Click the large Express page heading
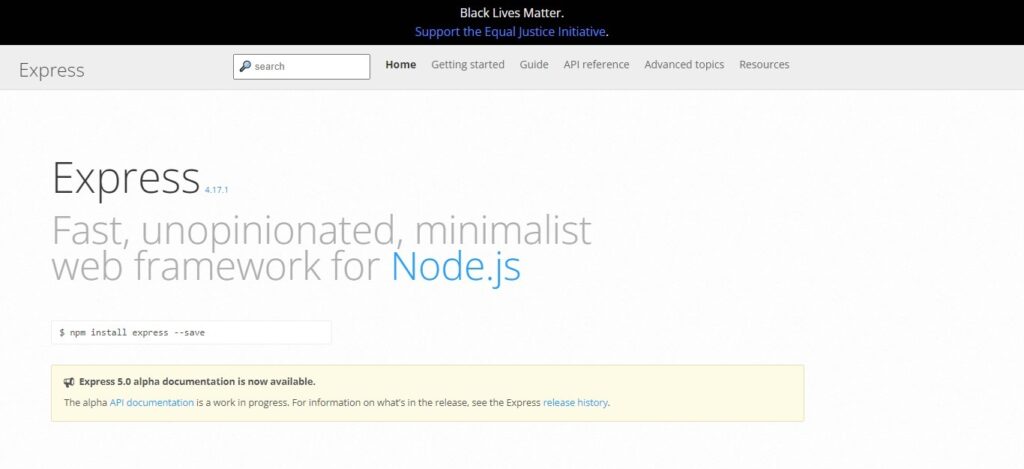1024x469 pixels. [126, 178]
